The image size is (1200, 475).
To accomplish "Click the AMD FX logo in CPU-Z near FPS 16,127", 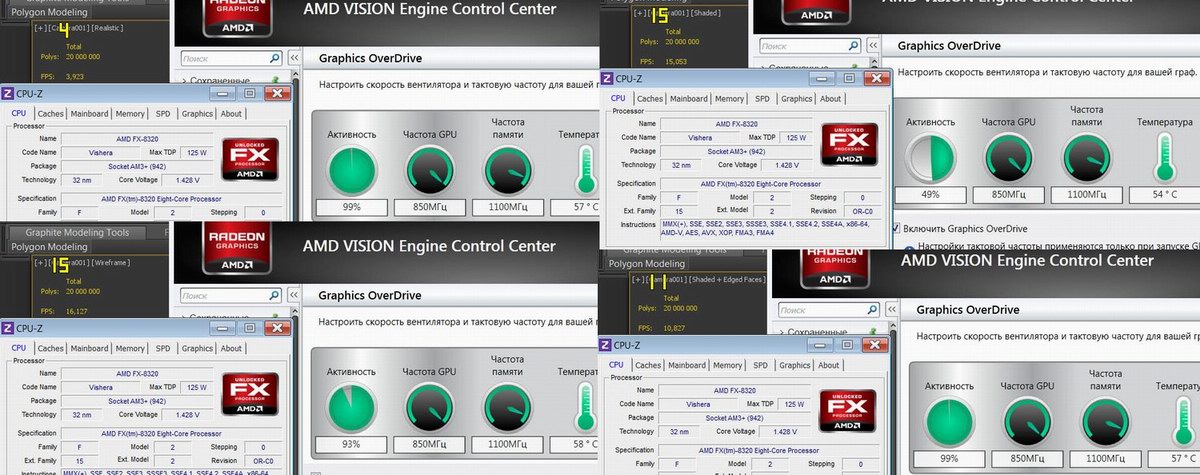I will pyautogui.click(x=249, y=394).
